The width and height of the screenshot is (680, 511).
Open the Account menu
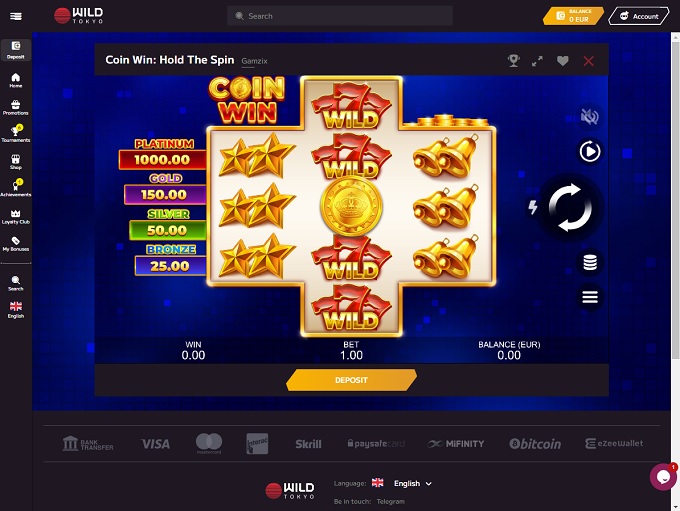click(639, 16)
